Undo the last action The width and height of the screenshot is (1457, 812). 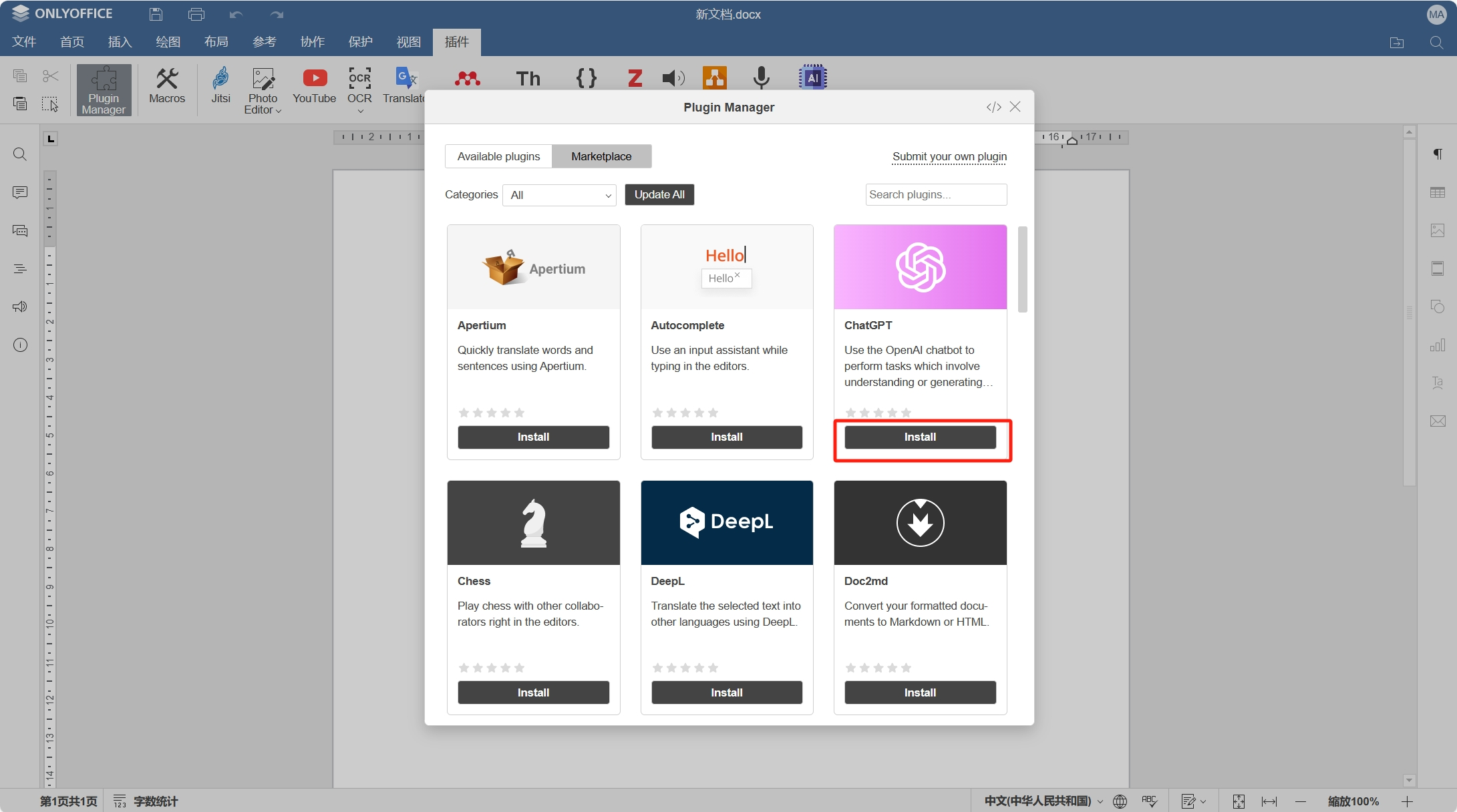click(x=236, y=14)
